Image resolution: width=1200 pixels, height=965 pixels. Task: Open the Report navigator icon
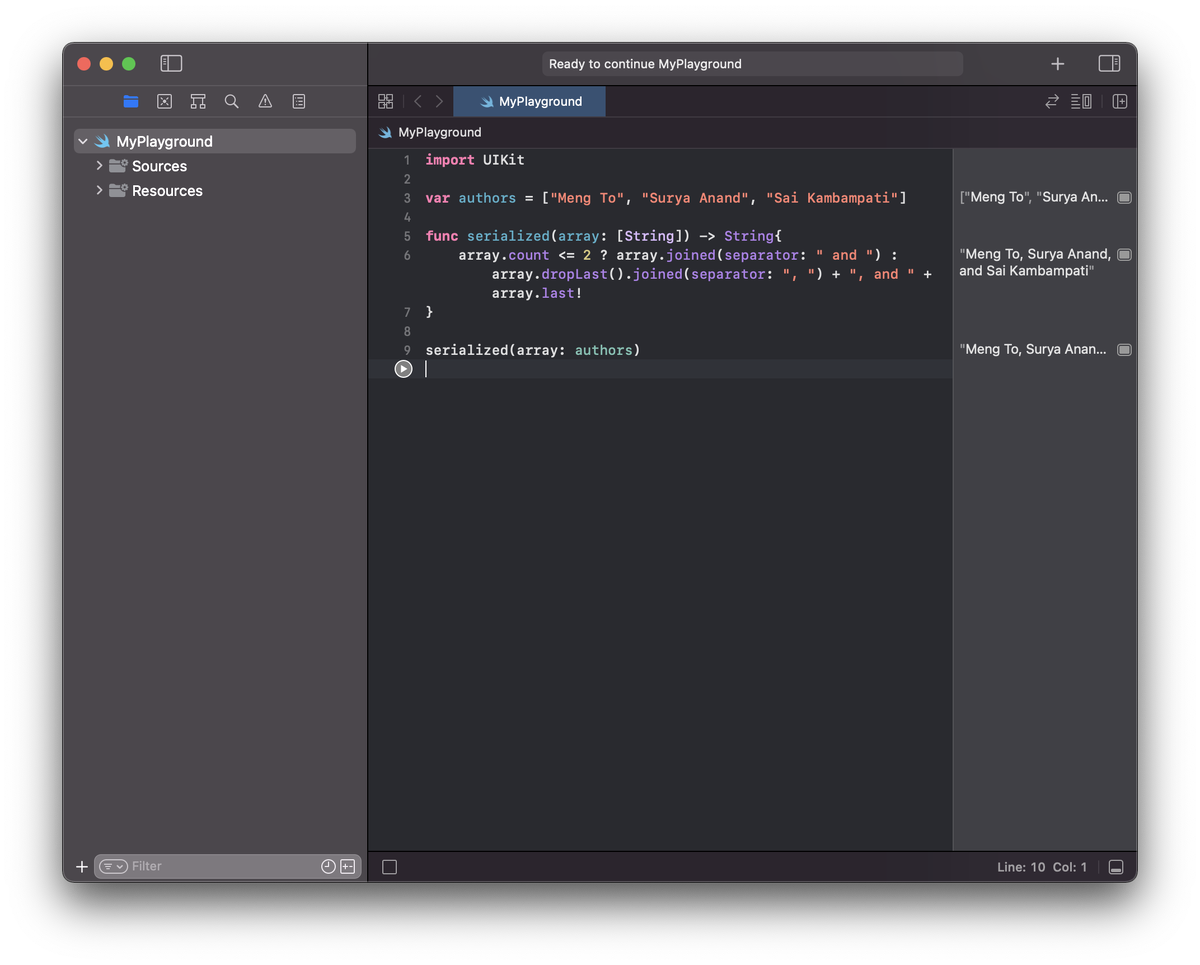tap(299, 101)
